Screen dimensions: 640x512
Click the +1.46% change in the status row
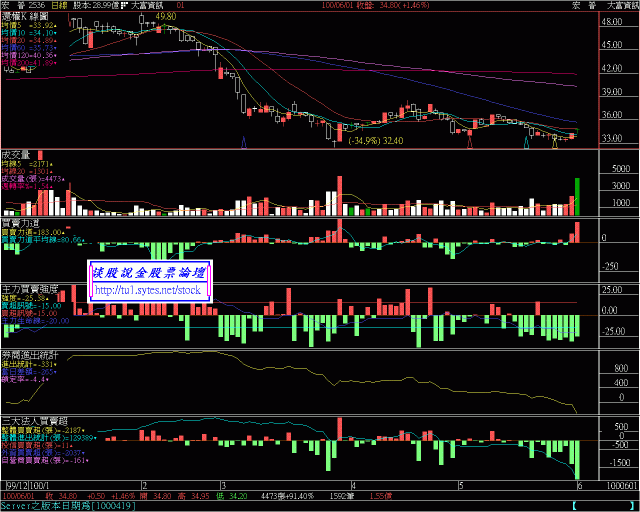[x=122, y=496]
